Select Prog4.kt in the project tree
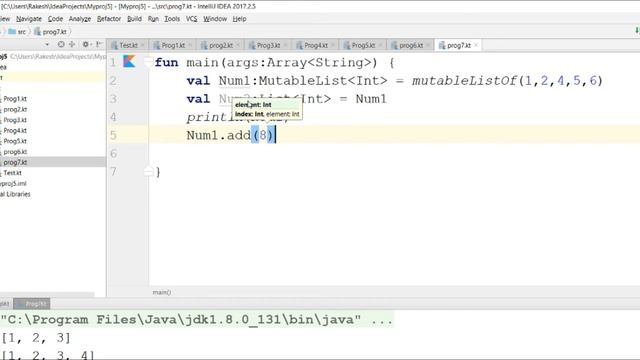Screen dimensions: 640x360 (15, 131)
